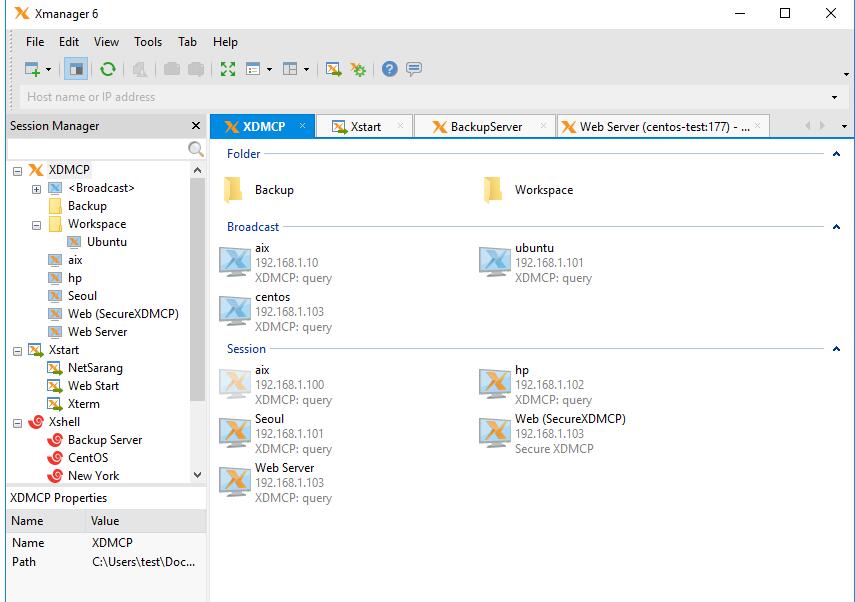Viewport: 855px width, 602px height.
Task: Collapse the Xstart tree node
Action: pos(17,351)
